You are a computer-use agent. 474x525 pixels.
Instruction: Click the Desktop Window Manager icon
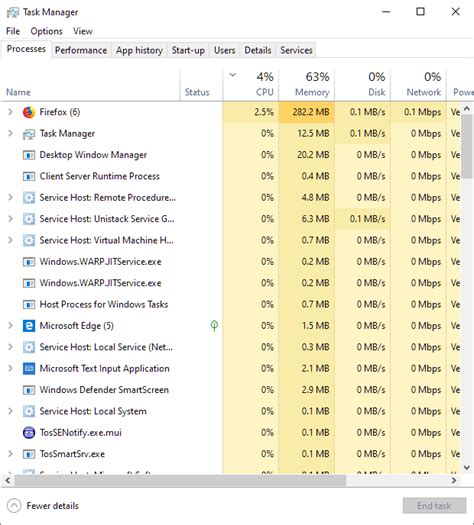point(29,155)
